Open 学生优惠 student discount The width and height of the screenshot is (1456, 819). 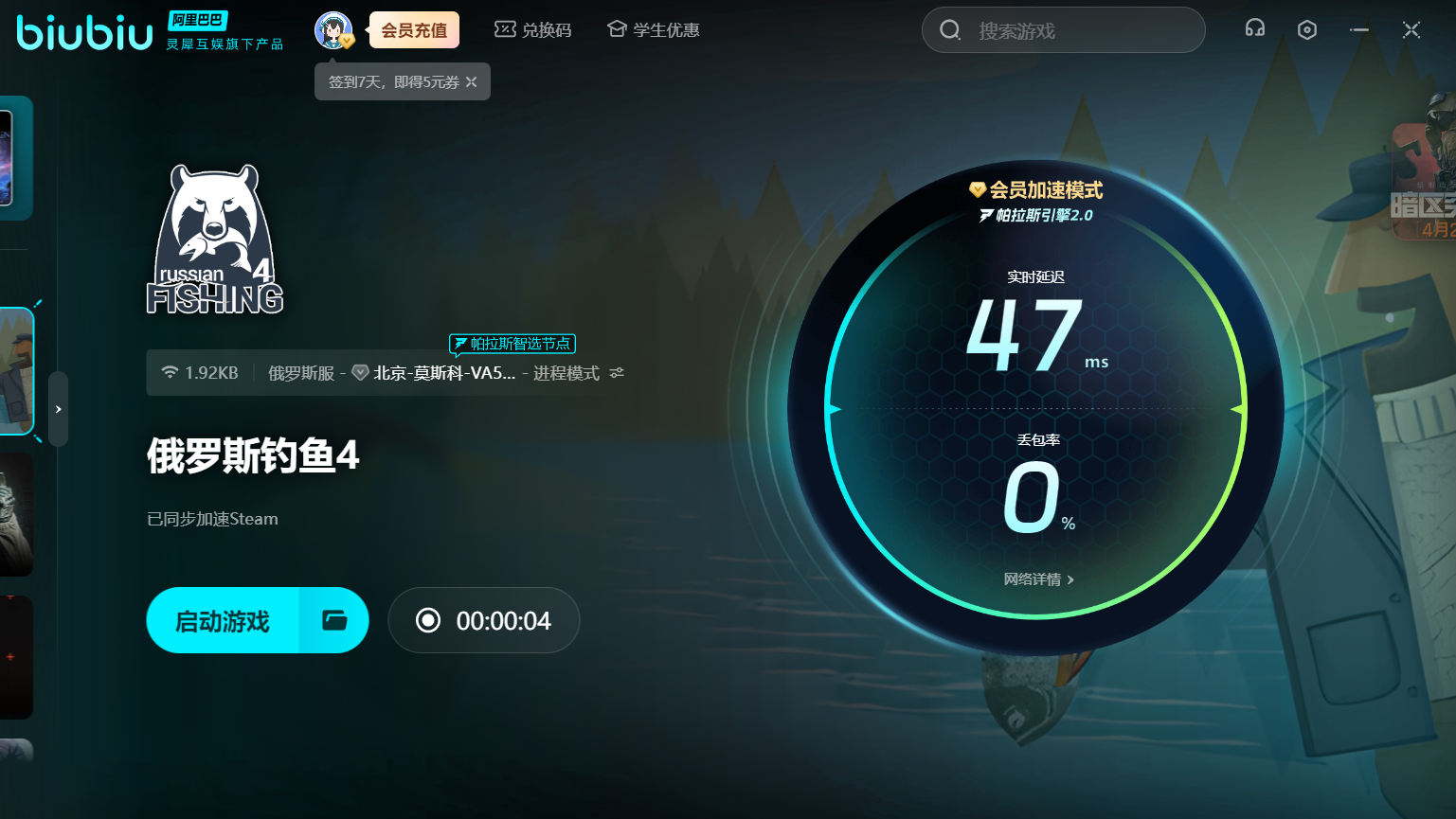click(654, 30)
